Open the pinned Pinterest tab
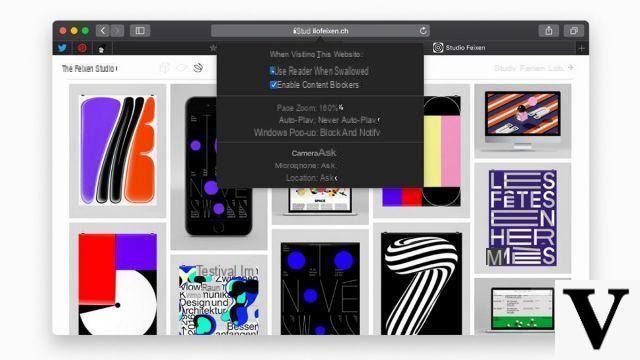Screen dimensions: 640x360 tap(82, 48)
